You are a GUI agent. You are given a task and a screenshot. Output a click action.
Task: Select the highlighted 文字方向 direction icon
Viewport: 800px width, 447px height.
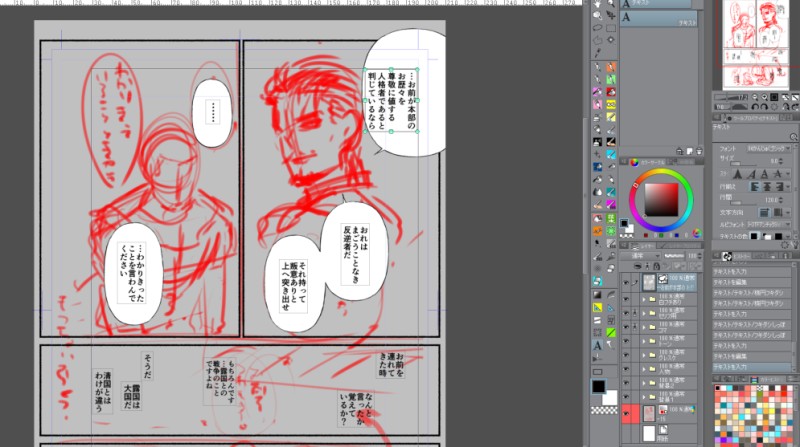point(764,212)
